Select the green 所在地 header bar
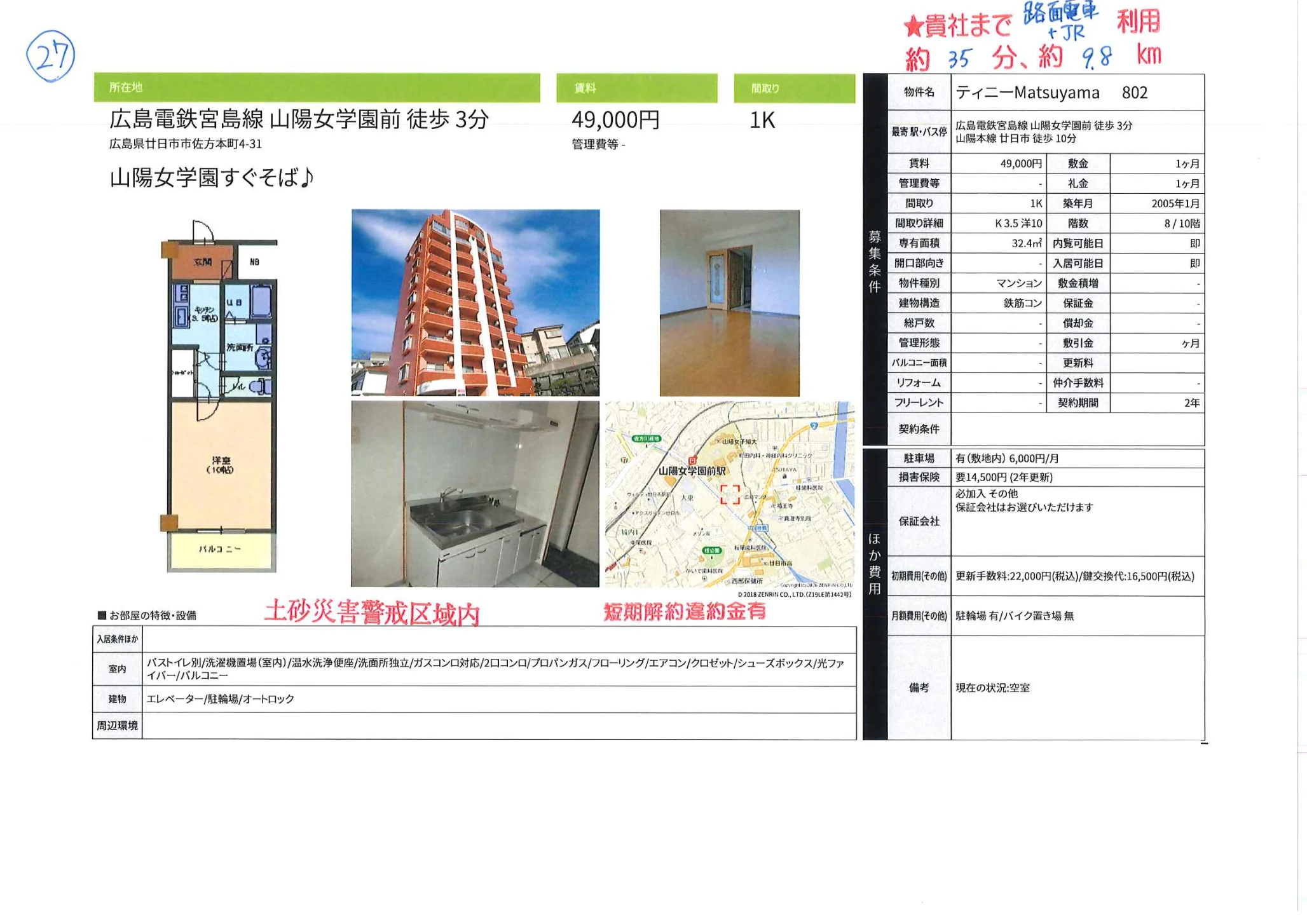The image size is (1307, 924). (317, 88)
